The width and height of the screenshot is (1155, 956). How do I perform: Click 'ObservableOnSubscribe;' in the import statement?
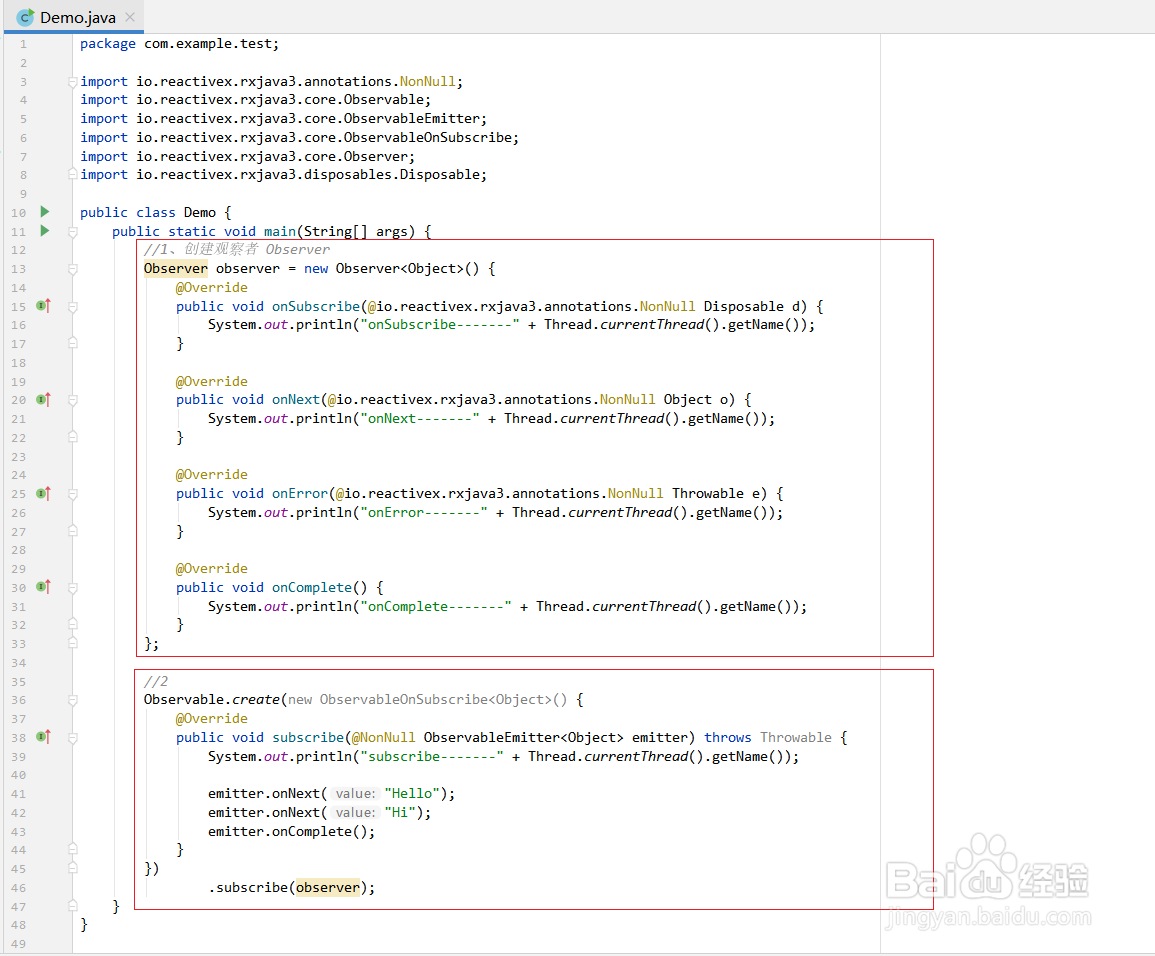tap(431, 138)
